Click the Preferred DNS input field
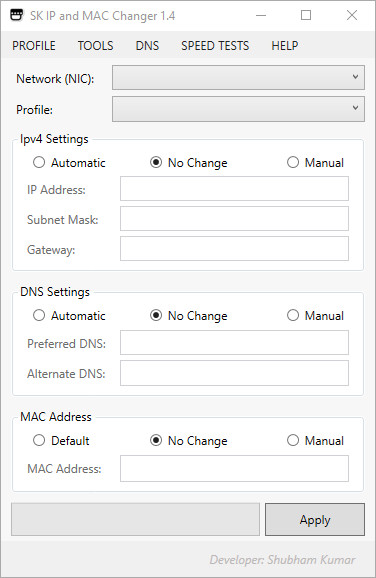The width and height of the screenshot is (376, 578). pyautogui.click(x=234, y=342)
